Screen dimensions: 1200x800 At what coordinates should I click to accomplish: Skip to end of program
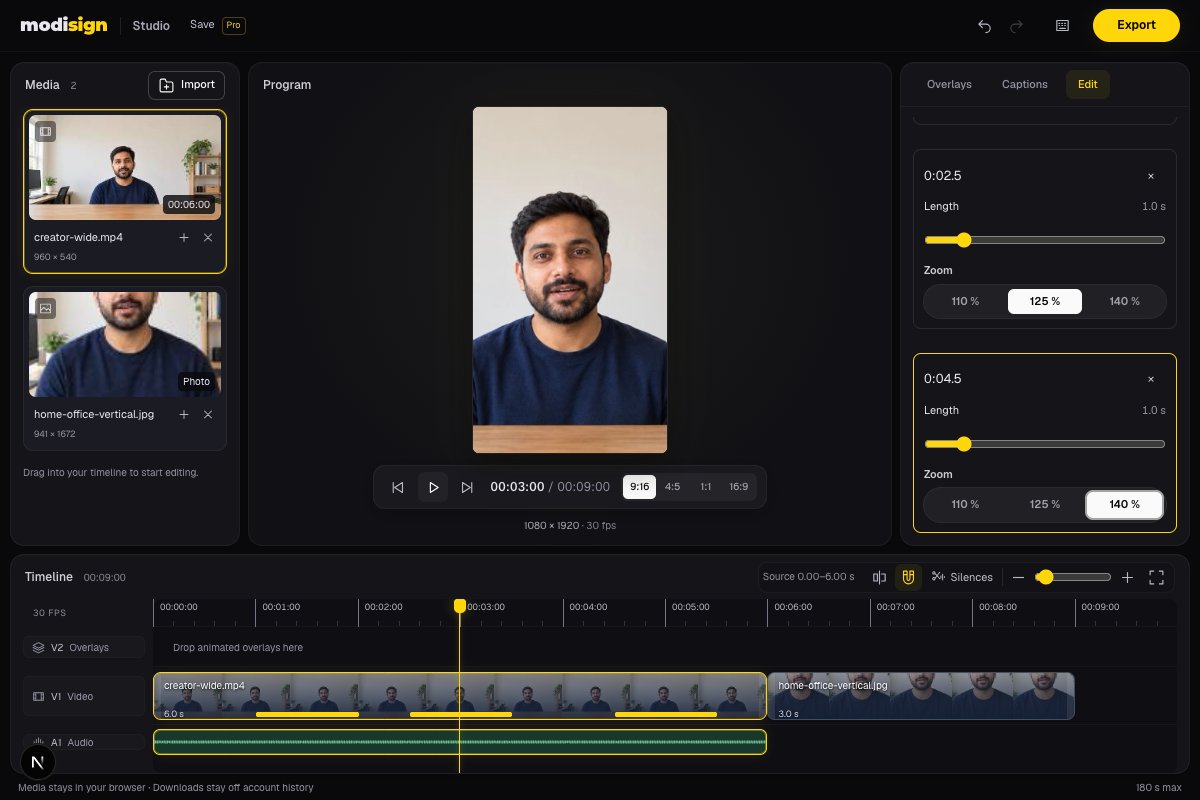click(x=467, y=487)
